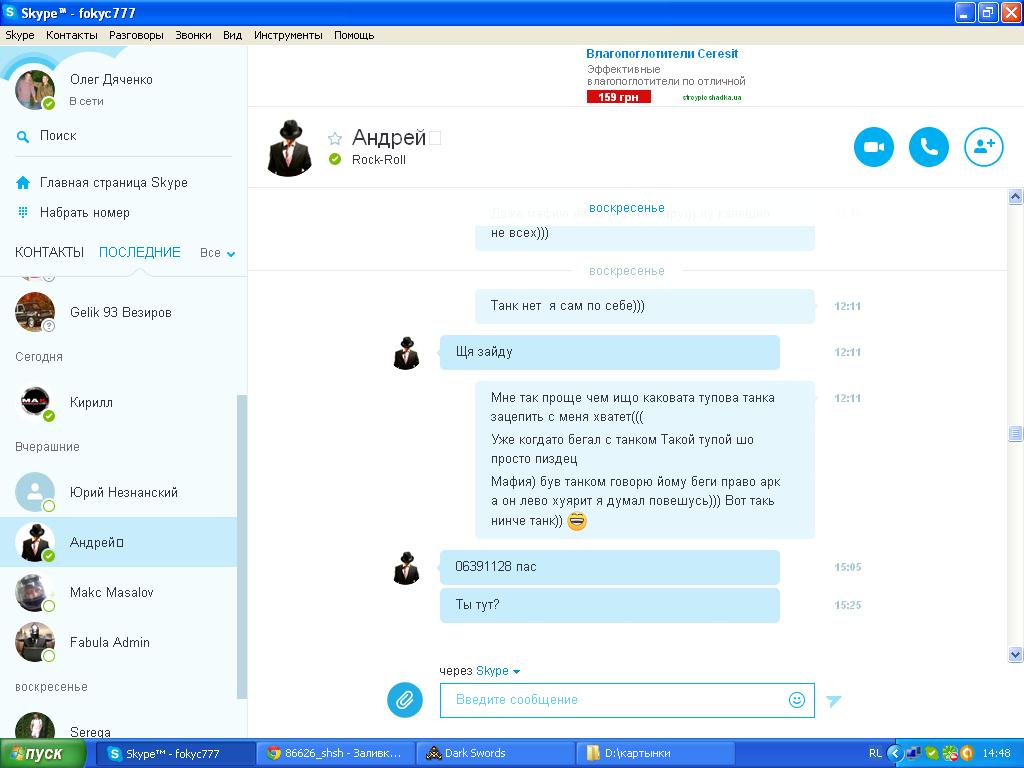Open Олег Дяченко profile avatar
The image size is (1024, 768).
35,90
